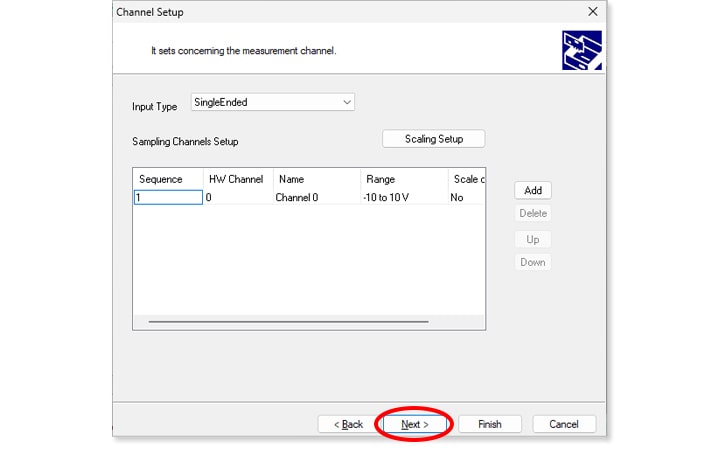The height and width of the screenshot is (456, 720).
Task: Open the Input Type dropdown
Action: click(271, 102)
